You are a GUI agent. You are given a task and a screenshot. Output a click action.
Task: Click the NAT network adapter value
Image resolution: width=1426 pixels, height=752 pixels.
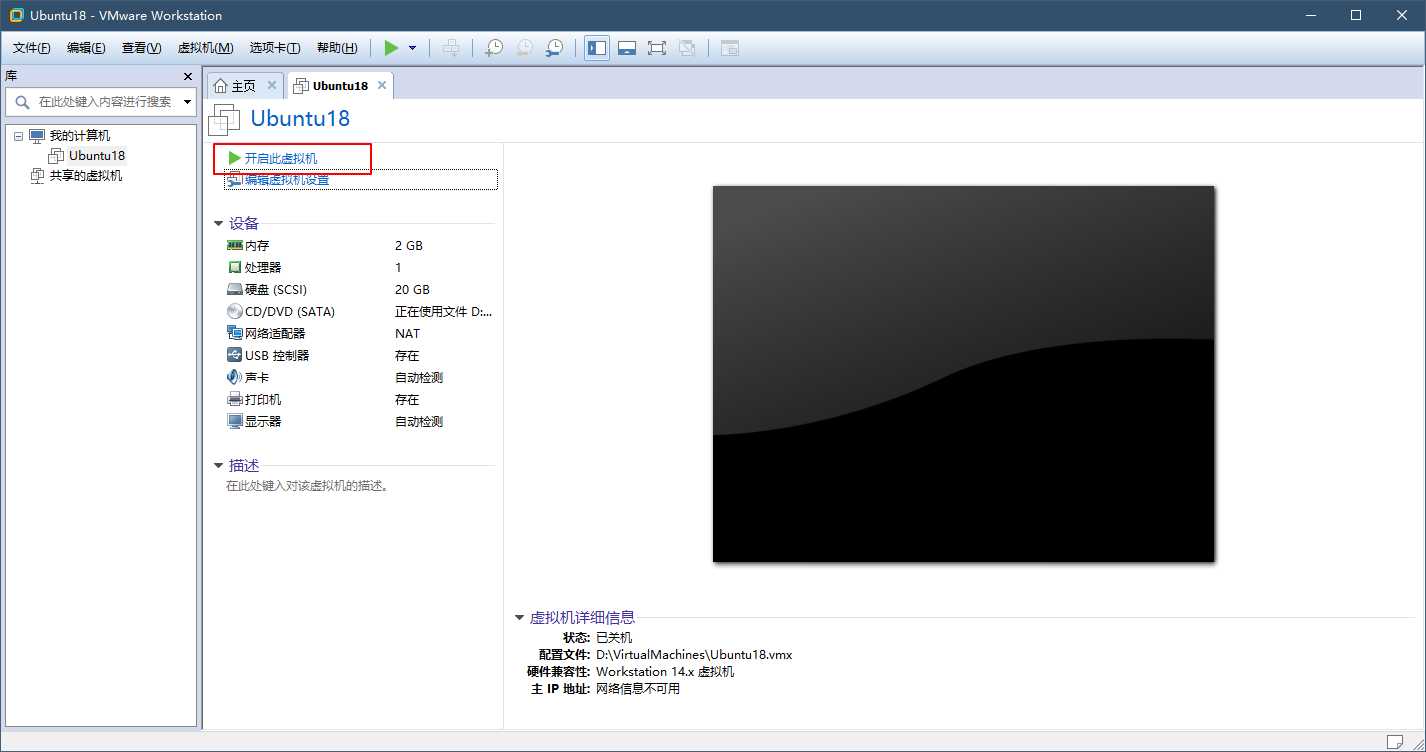[x=408, y=334]
